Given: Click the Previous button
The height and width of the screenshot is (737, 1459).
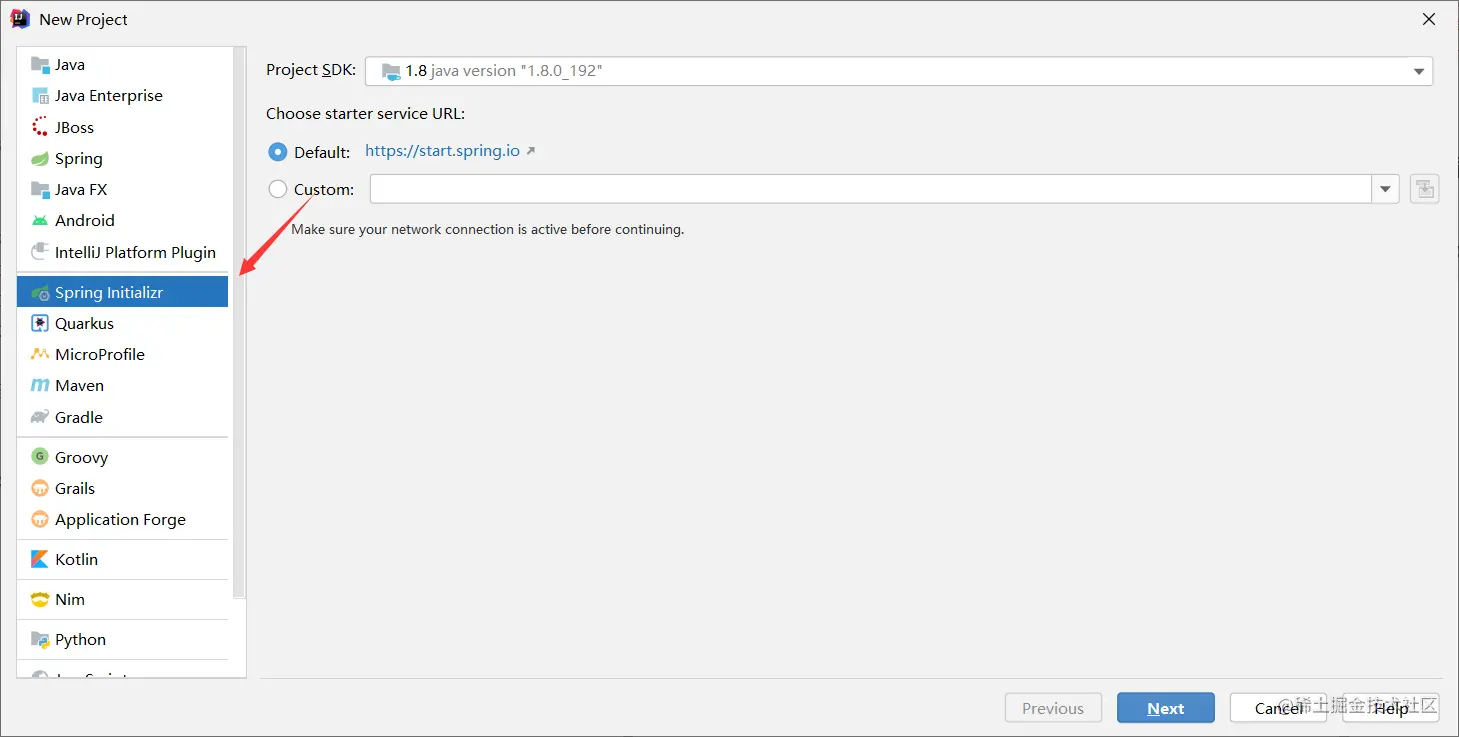Looking at the screenshot, I should point(1053,708).
